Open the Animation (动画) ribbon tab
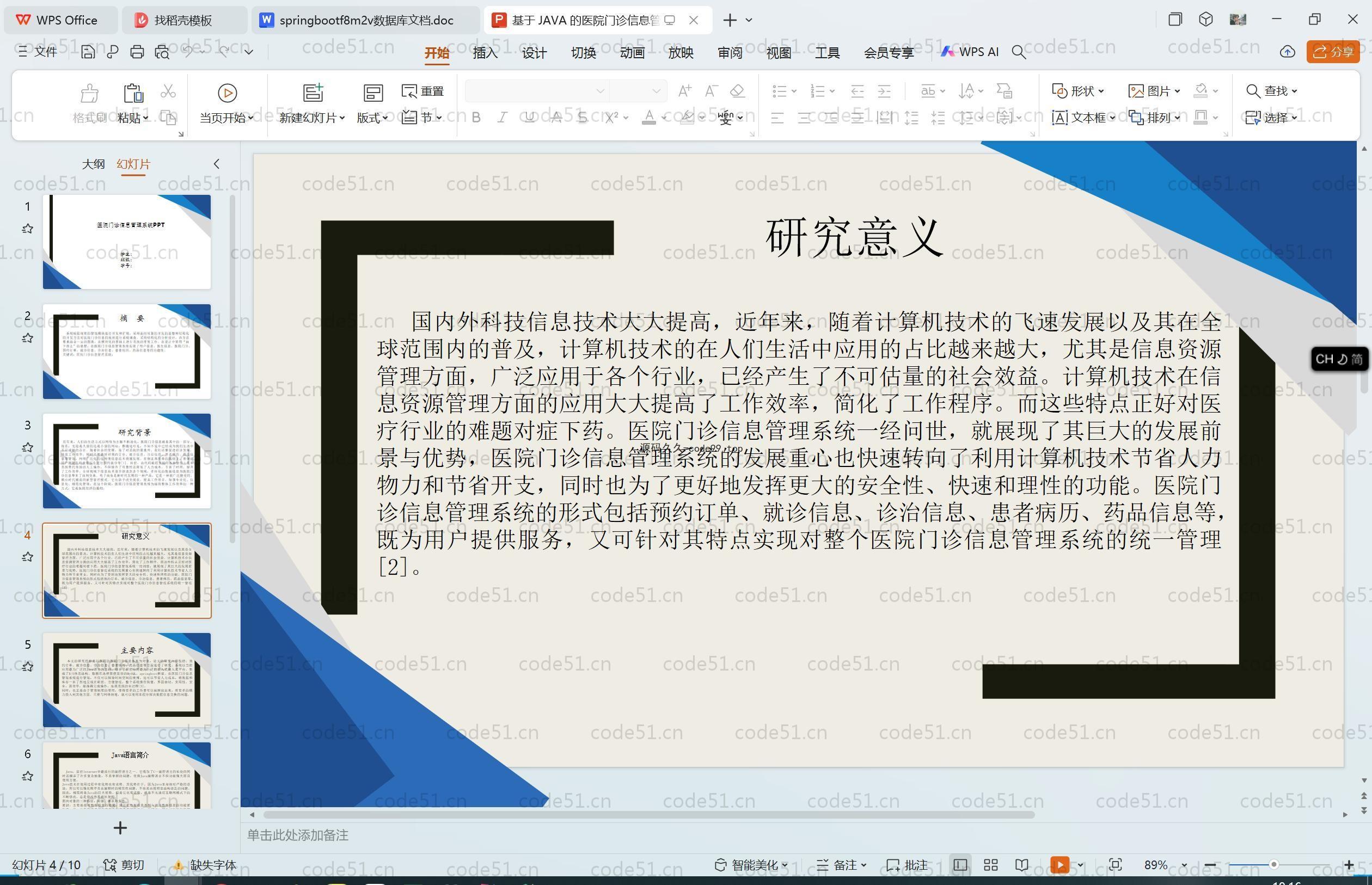 [632, 53]
